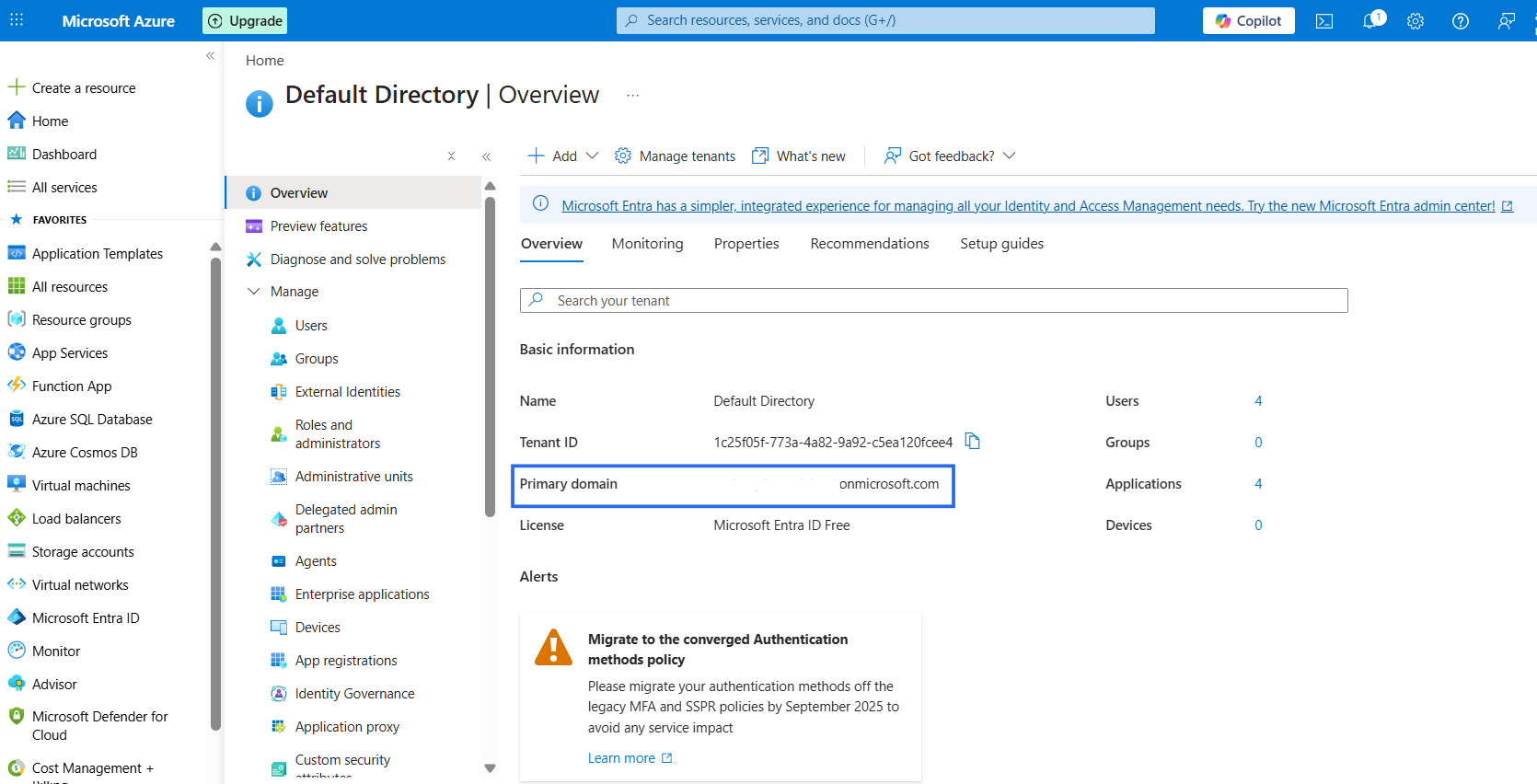Click the top bar feedback icon

click(1507, 21)
